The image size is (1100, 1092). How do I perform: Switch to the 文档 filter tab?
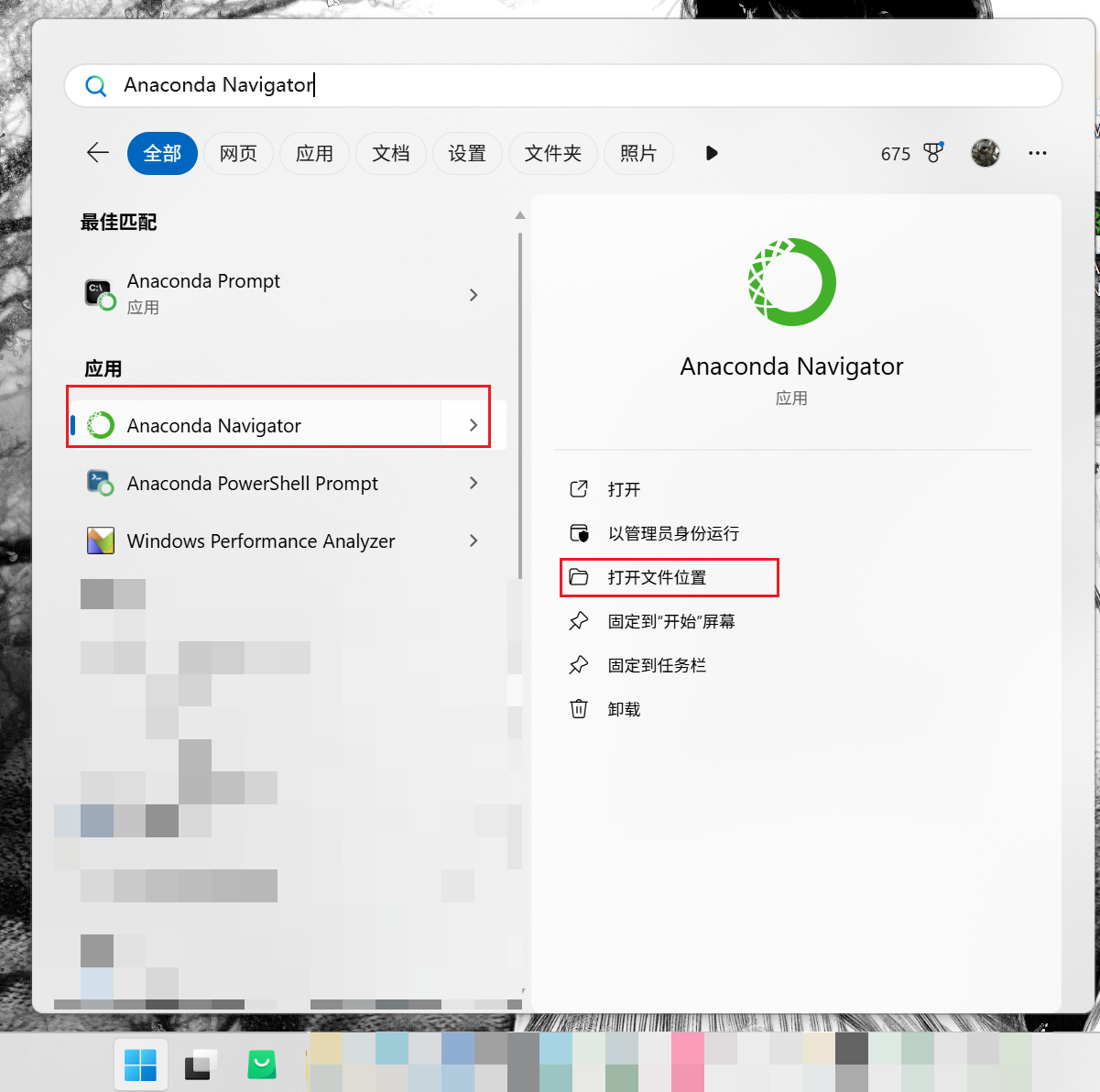tap(391, 153)
